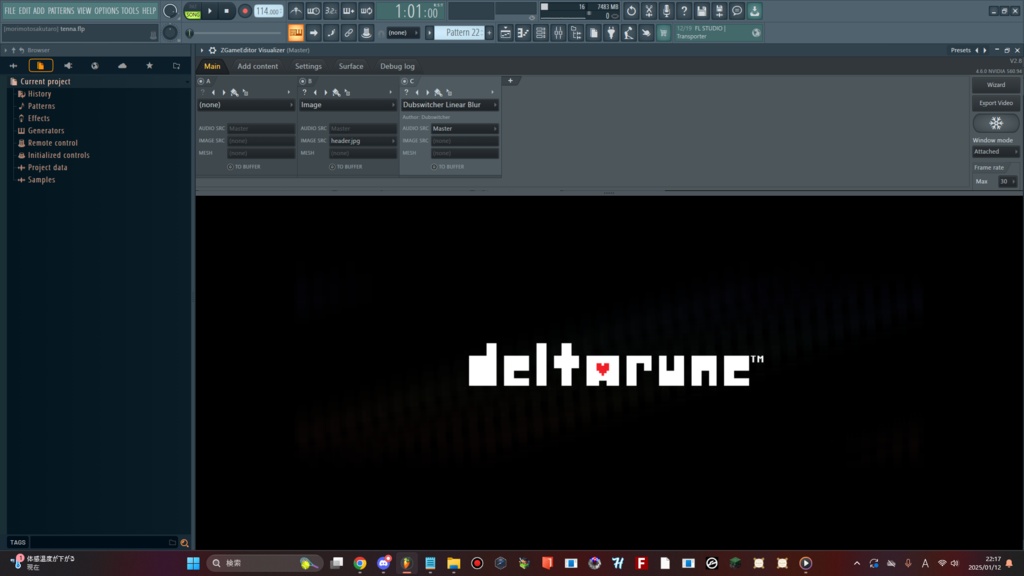Open IMAGE SRC header.jpg dropdown

[362, 141]
